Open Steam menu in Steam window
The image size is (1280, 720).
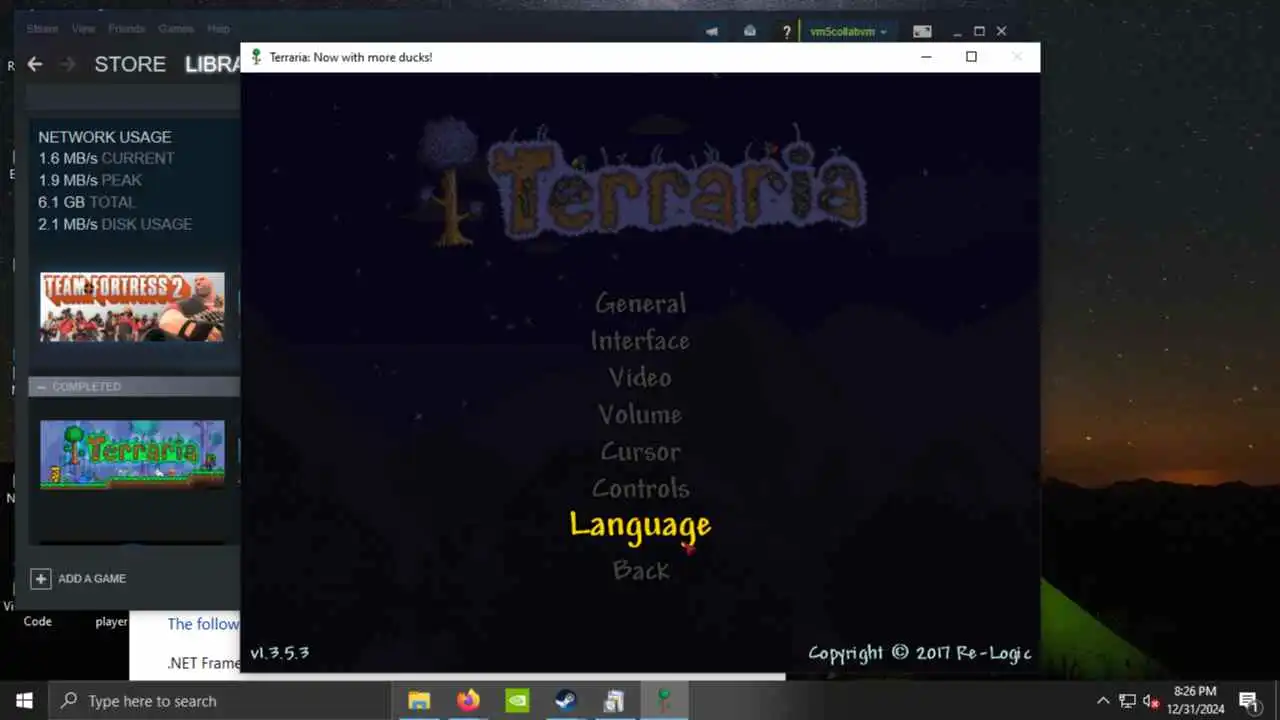click(x=42, y=29)
